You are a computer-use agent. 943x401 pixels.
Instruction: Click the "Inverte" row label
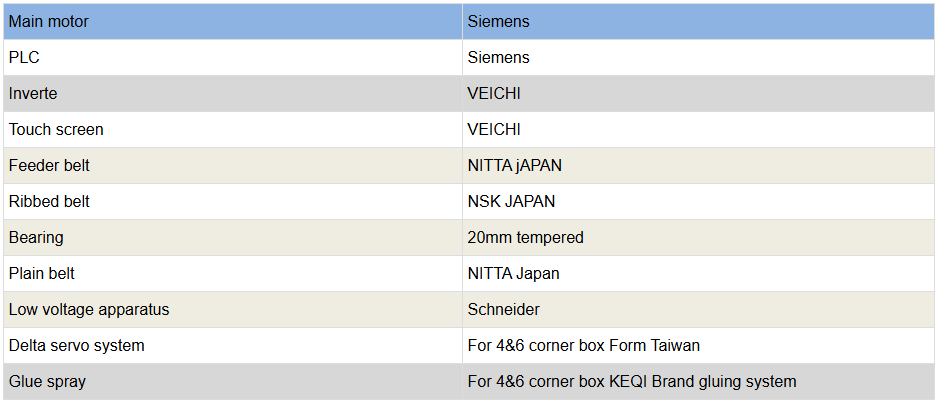[x=33, y=93]
